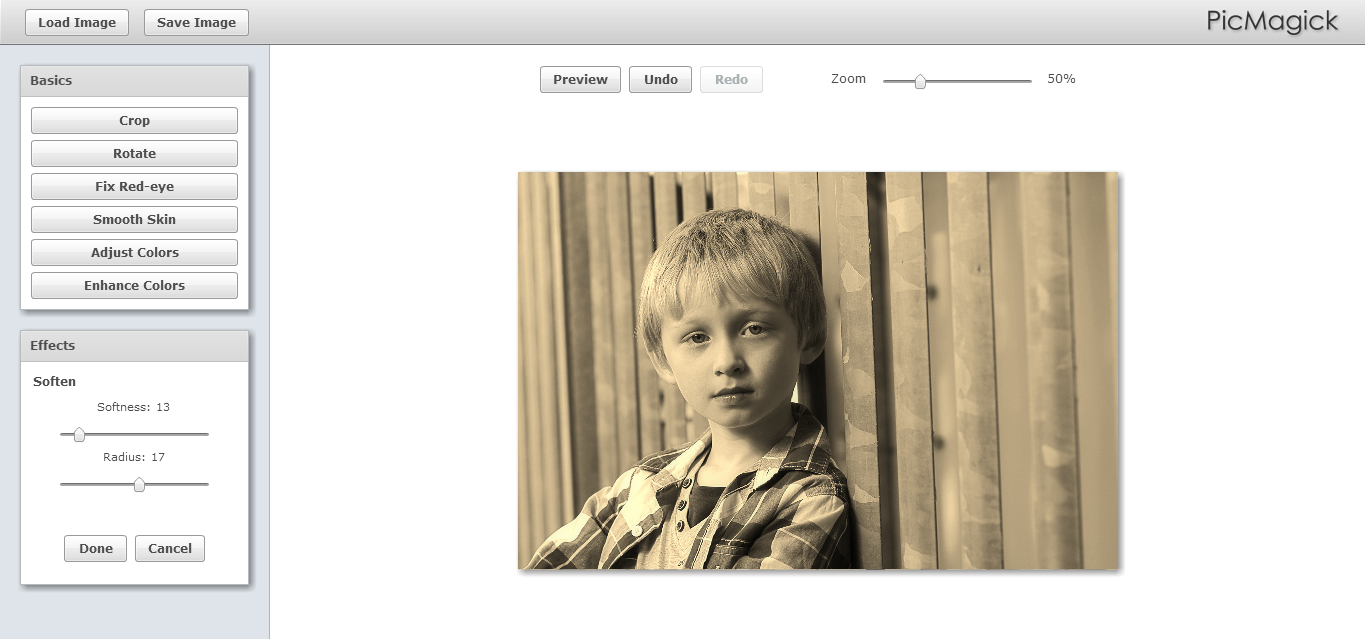Save the image with Save Image

[196, 22]
